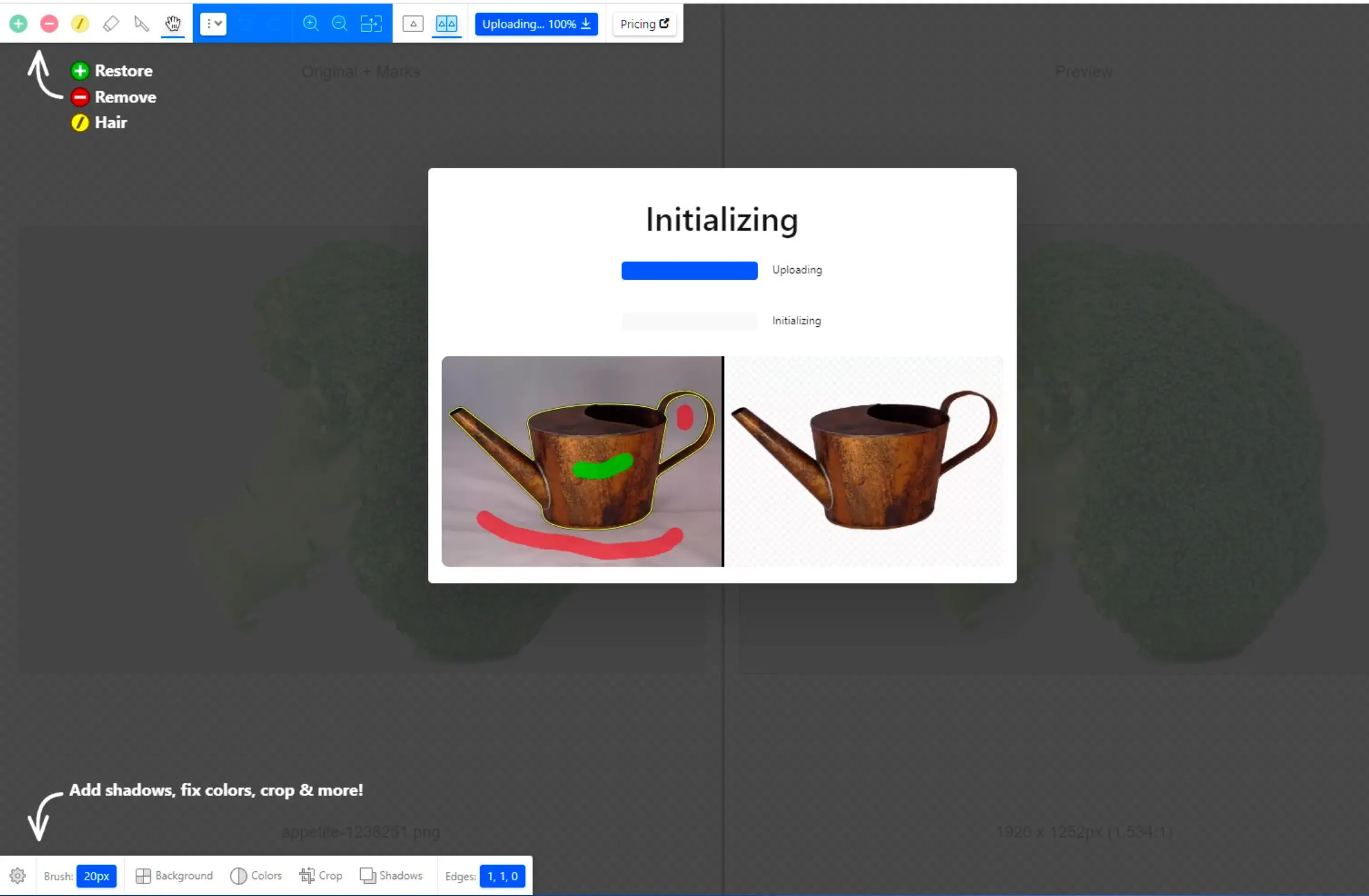The width and height of the screenshot is (1369, 896).
Task: Switch to side-by-side split view mode
Action: [446, 24]
